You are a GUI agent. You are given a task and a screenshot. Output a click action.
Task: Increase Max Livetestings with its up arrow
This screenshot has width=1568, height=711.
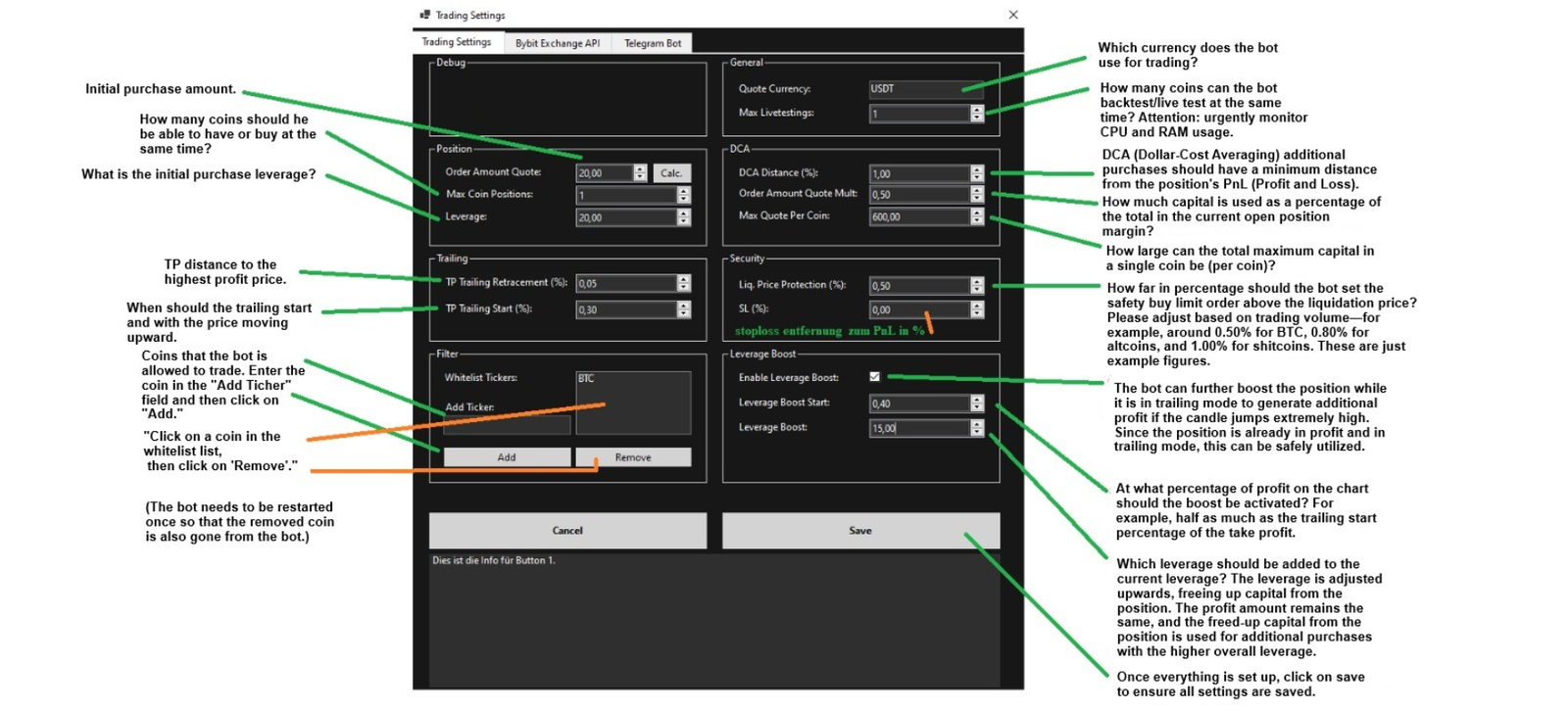point(977,110)
